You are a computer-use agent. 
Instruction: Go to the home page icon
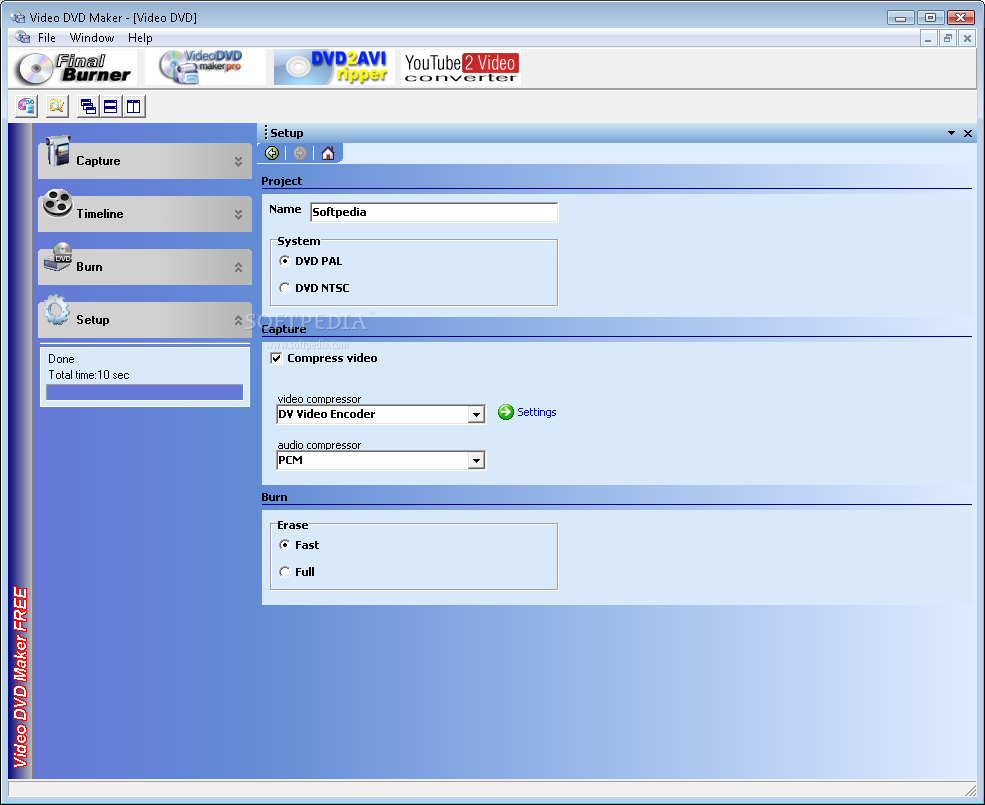(328, 153)
